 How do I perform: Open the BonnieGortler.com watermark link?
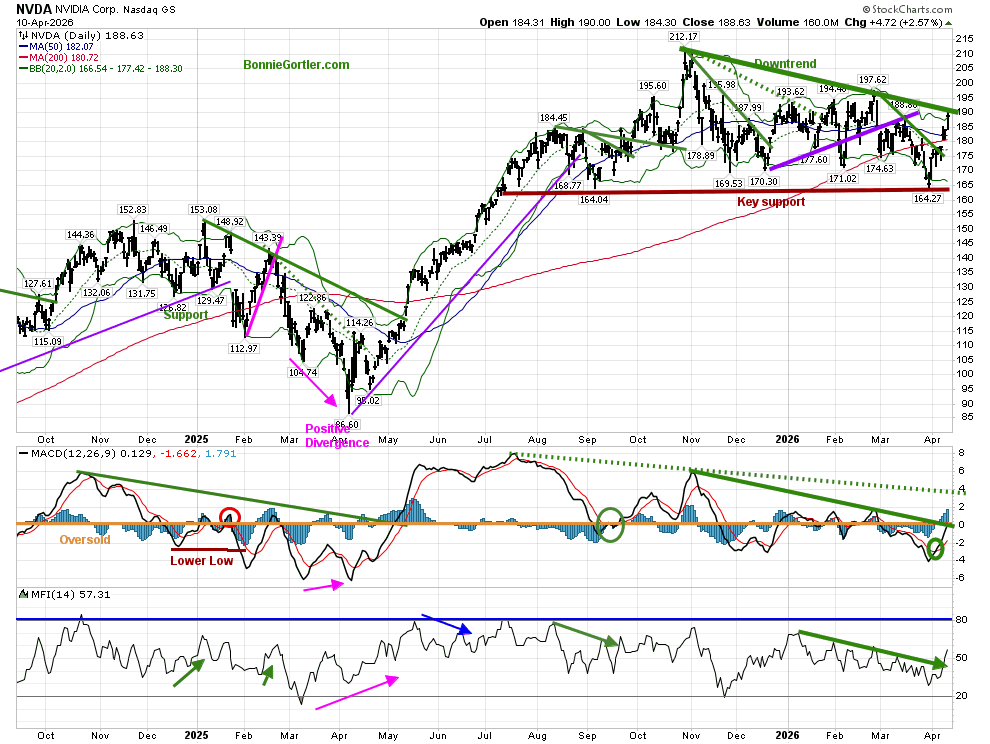[296, 65]
